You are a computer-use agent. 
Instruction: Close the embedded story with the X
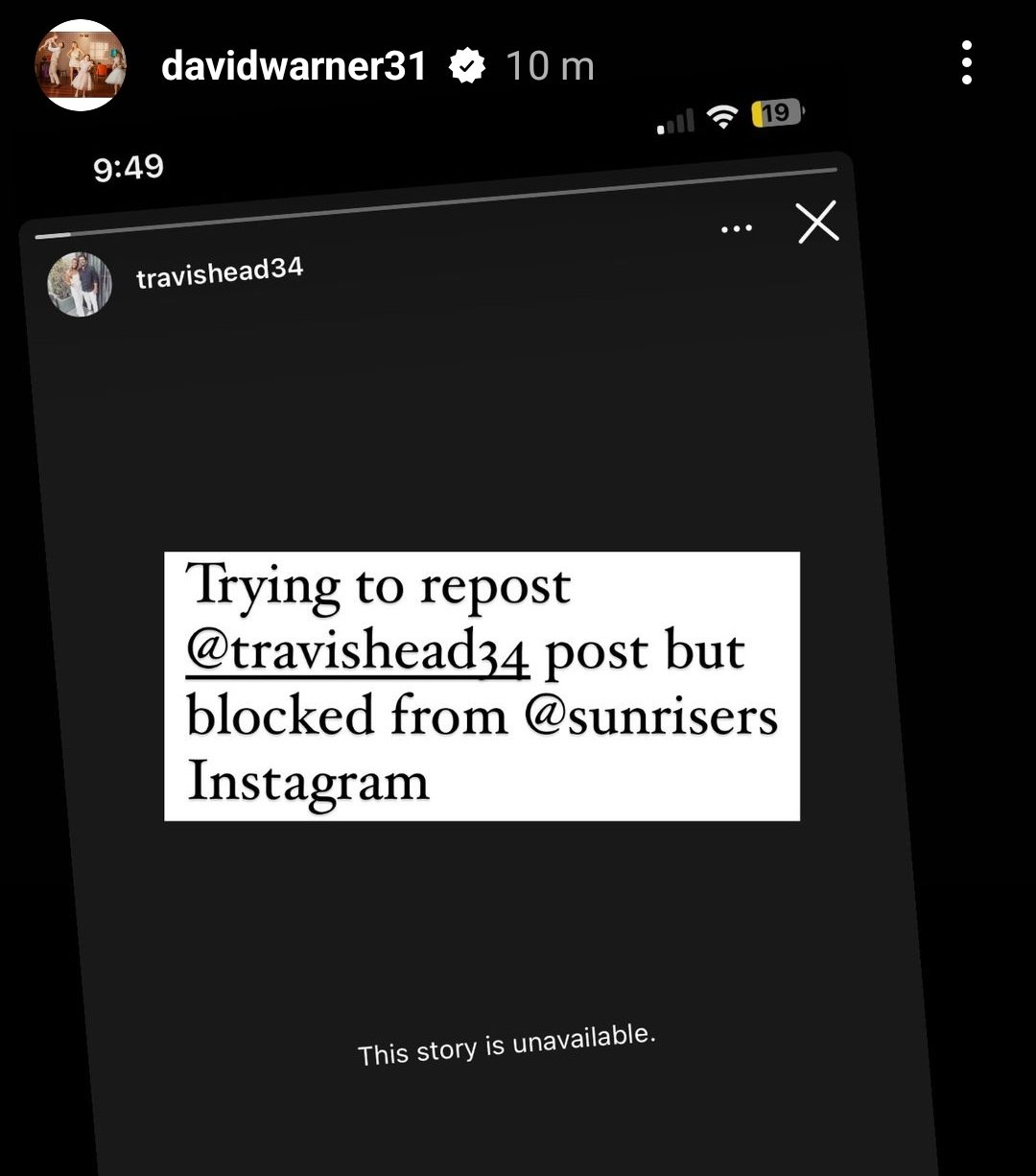tap(817, 222)
